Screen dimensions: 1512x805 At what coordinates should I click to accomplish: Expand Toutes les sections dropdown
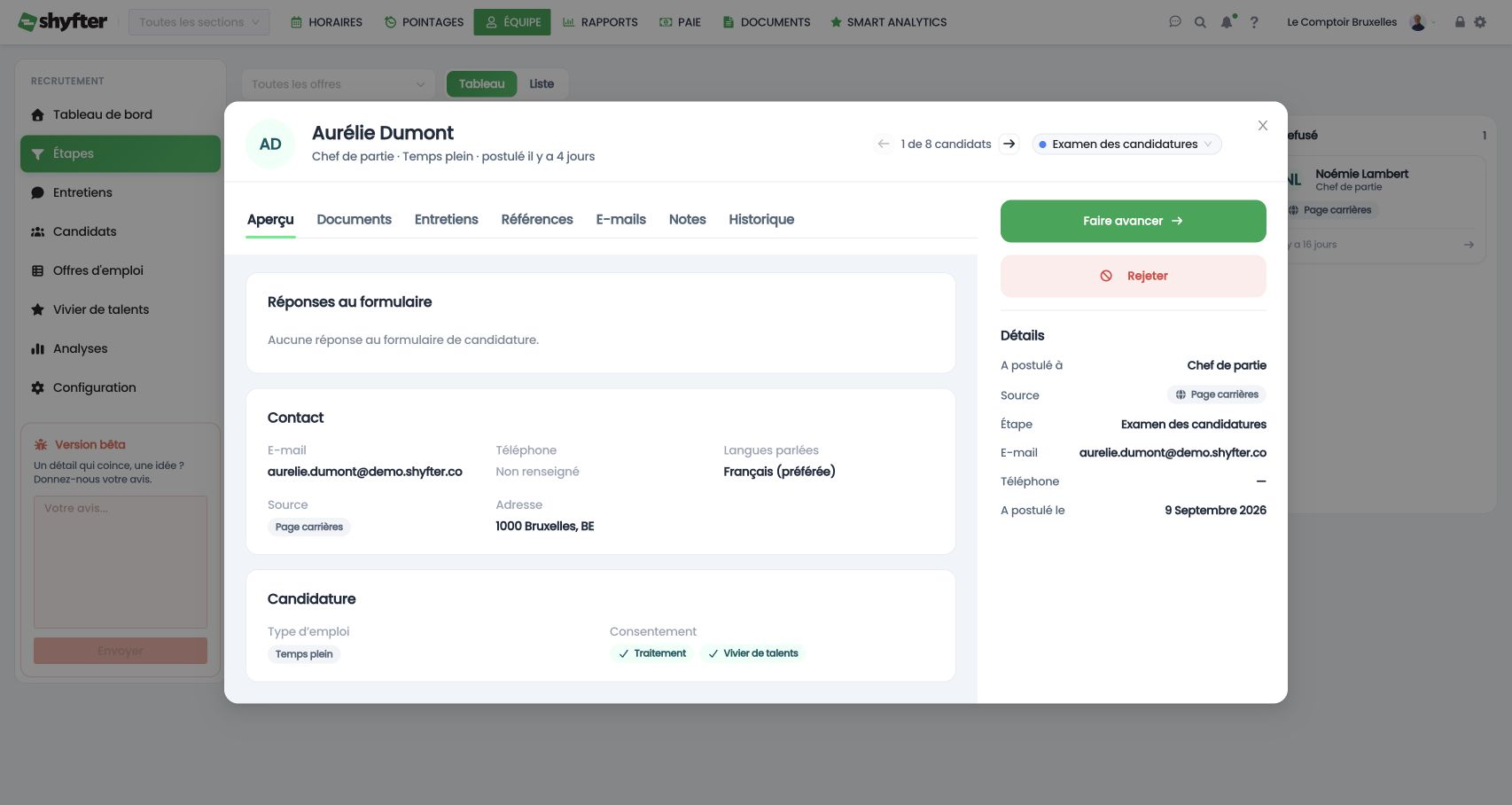click(x=199, y=22)
